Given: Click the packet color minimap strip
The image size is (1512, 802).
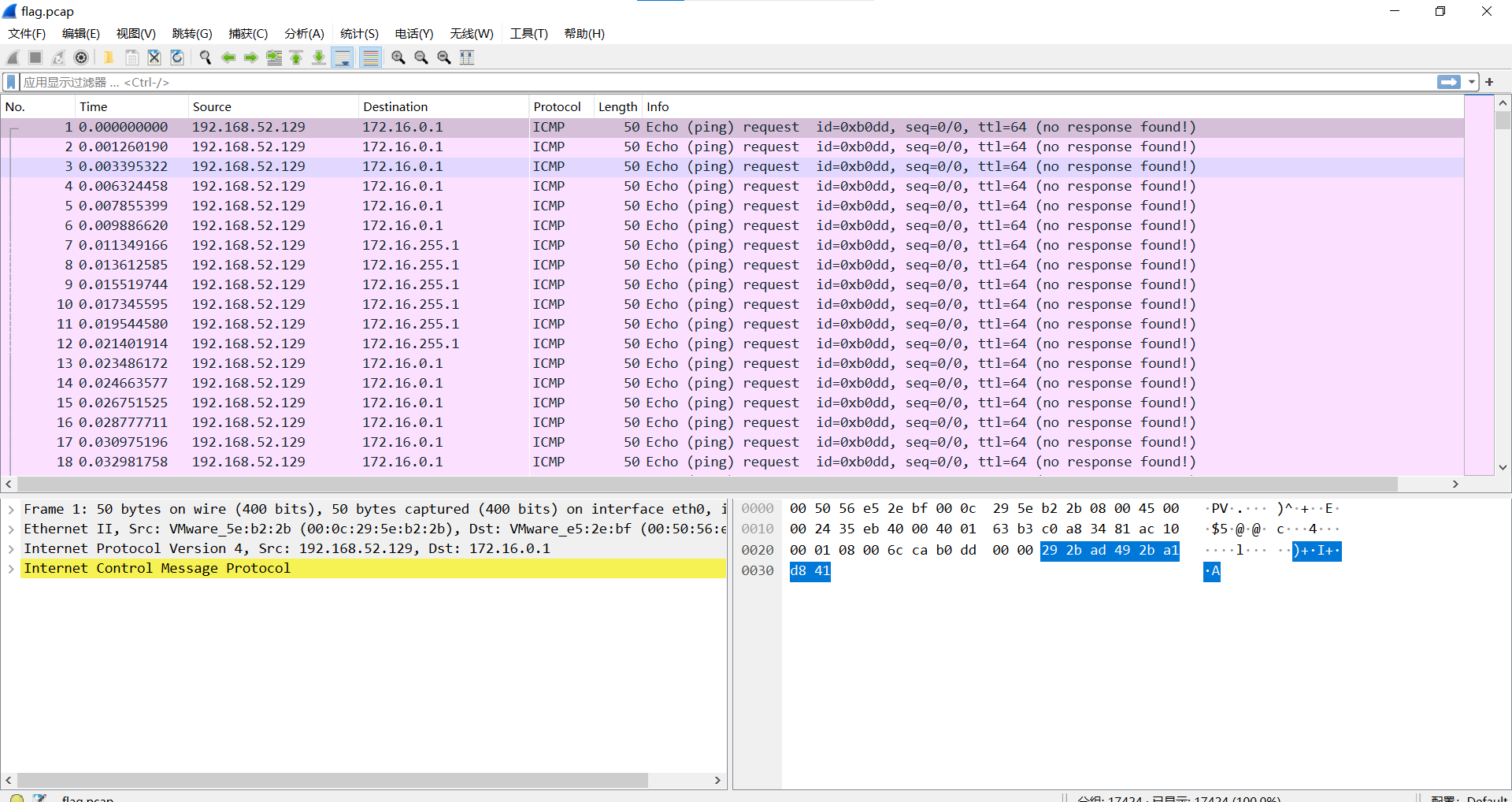Looking at the screenshot, I should point(1479,285).
